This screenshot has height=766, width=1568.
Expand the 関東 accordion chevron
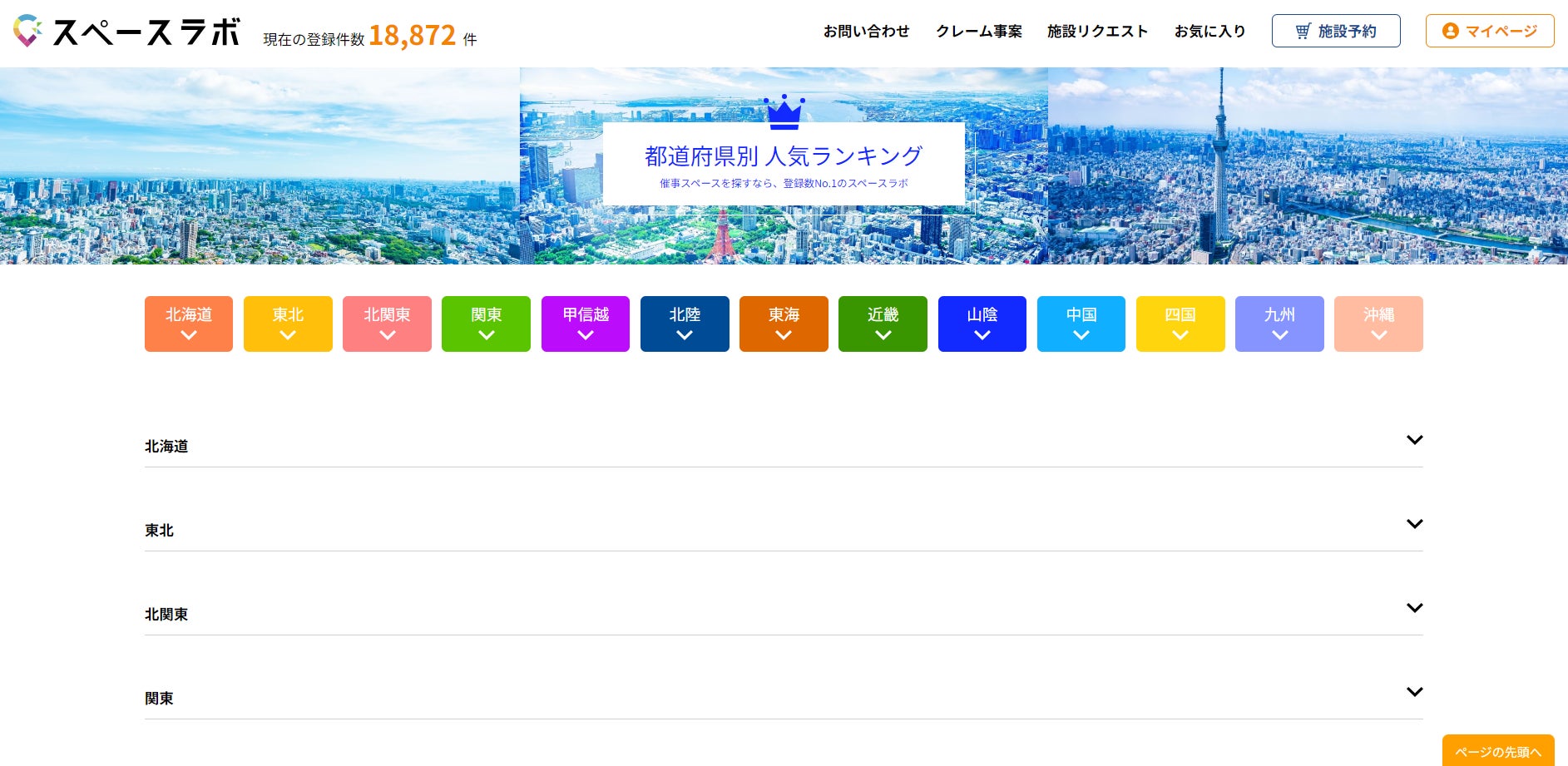point(1414,692)
